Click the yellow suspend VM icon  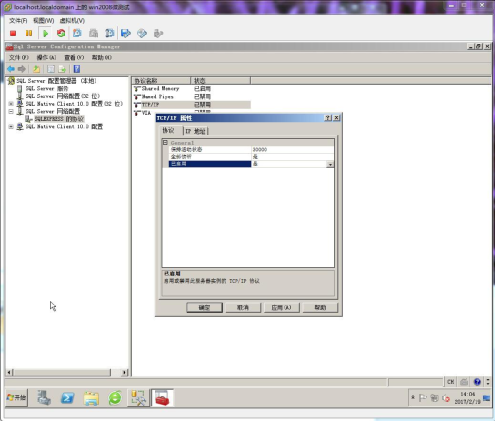tap(29, 33)
